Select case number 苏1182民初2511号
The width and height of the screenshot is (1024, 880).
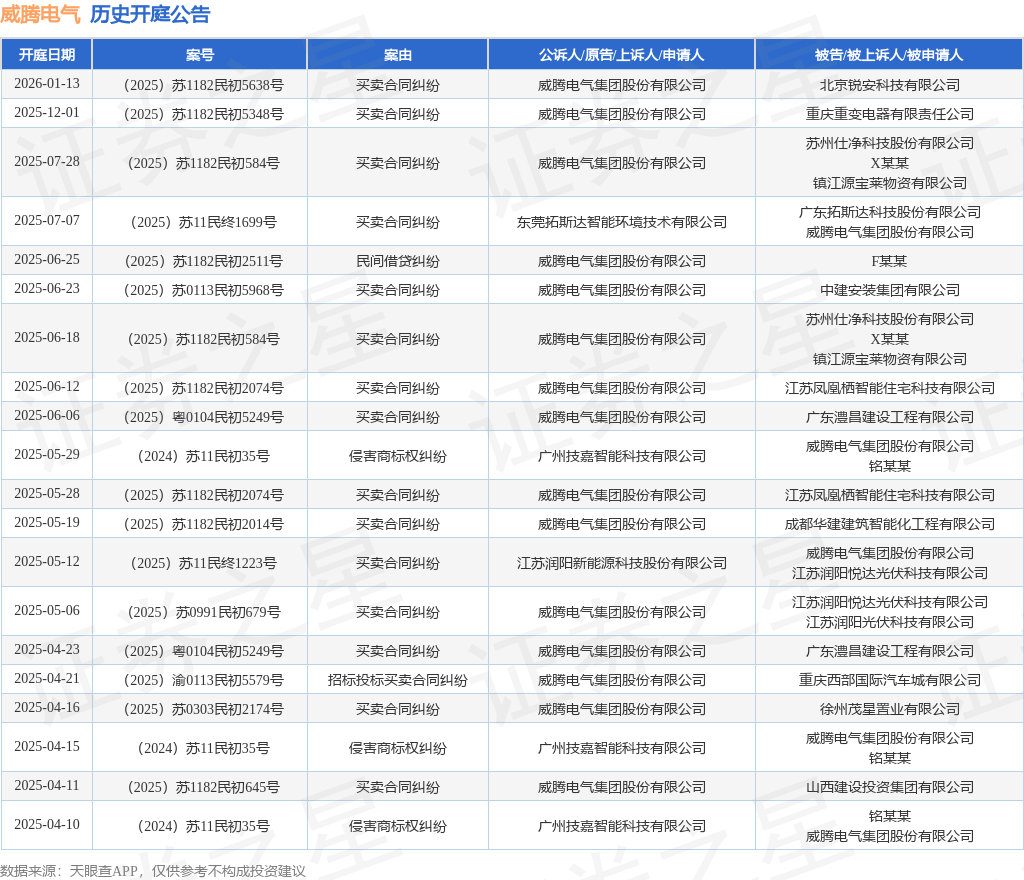point(204,261)
